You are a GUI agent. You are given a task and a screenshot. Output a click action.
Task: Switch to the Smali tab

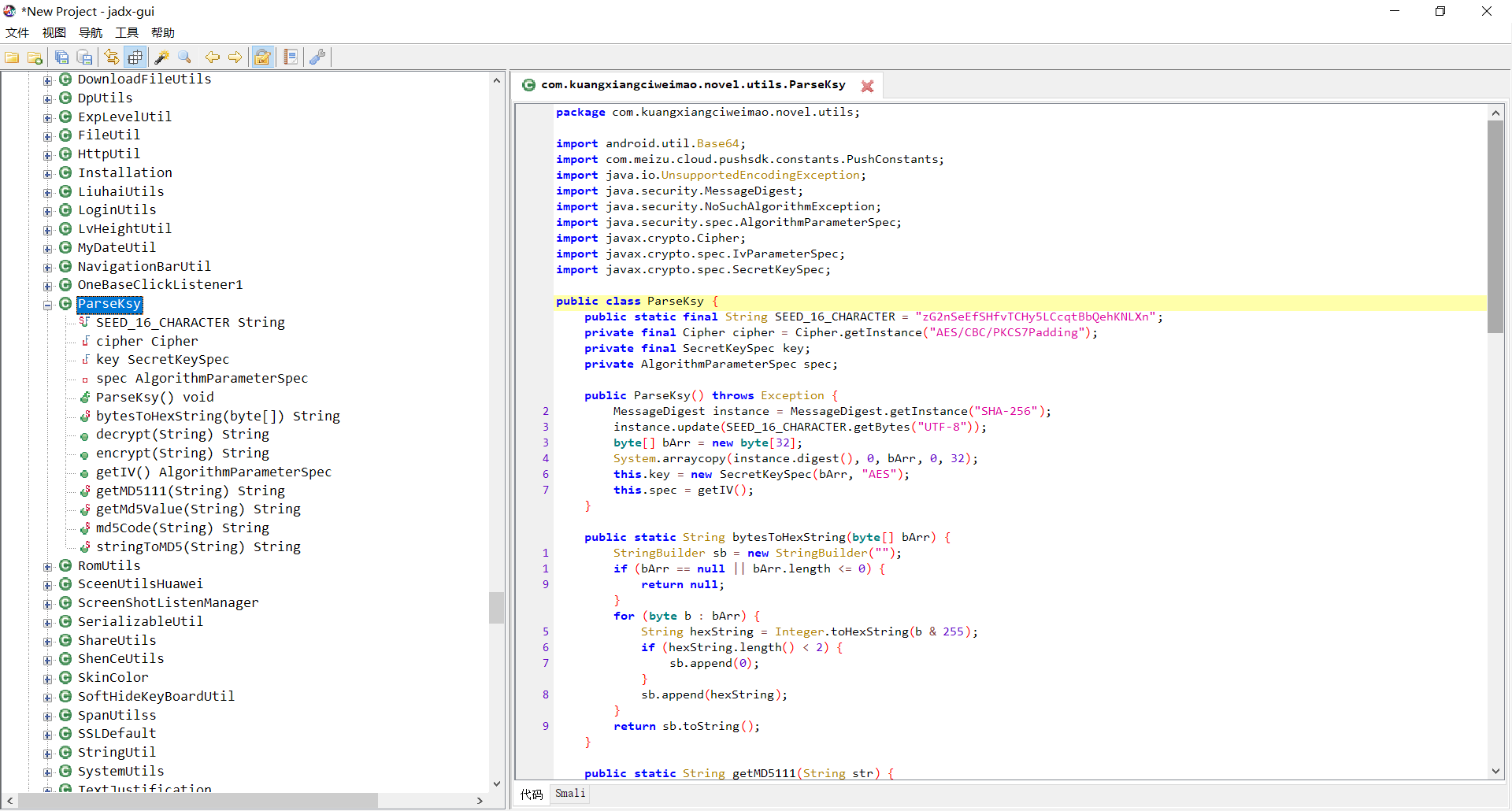[x=570, y=794]
